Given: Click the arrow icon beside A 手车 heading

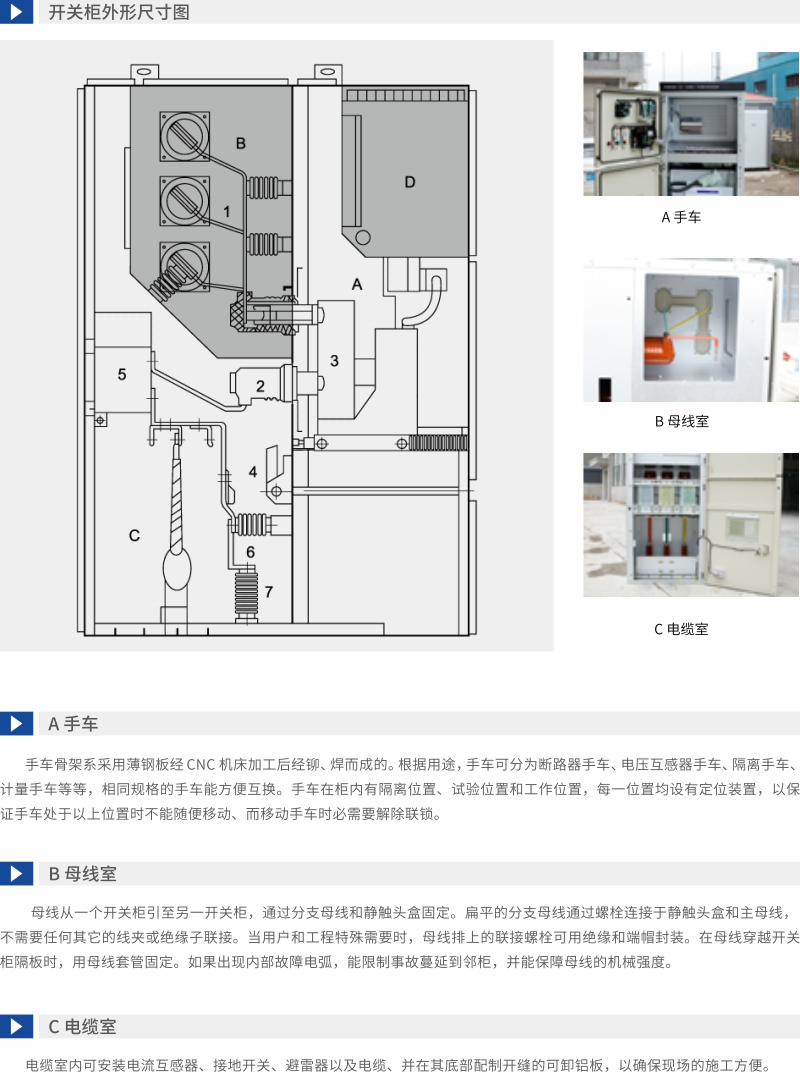Looking at the screenshot, I should pyautogui.click(x=17, y=724).
